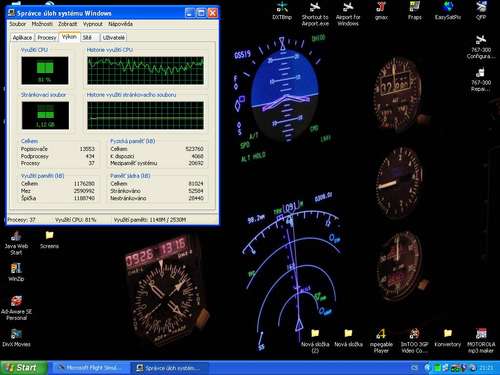500x375 pixels.
Task: Click the Využití paměti Mez row
Action: (x=58, y=191)
